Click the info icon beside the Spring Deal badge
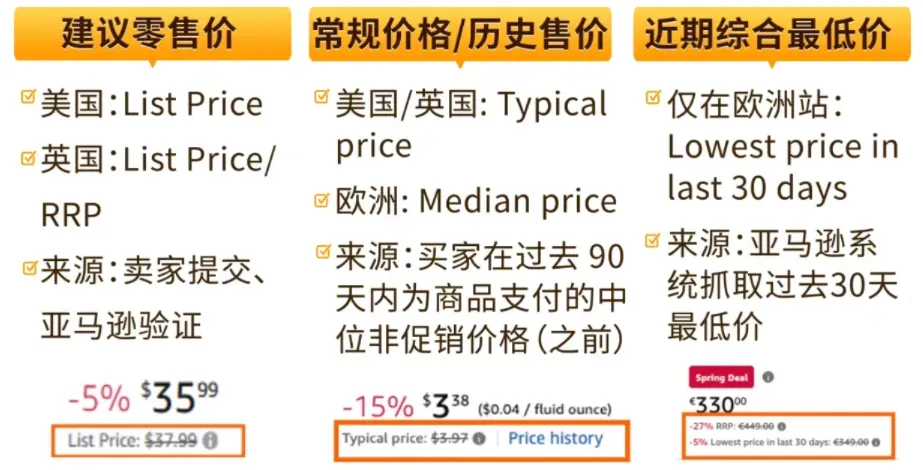The height and width of the screenshot is (470, 923). pyautogui.click(x=768, y=377)
